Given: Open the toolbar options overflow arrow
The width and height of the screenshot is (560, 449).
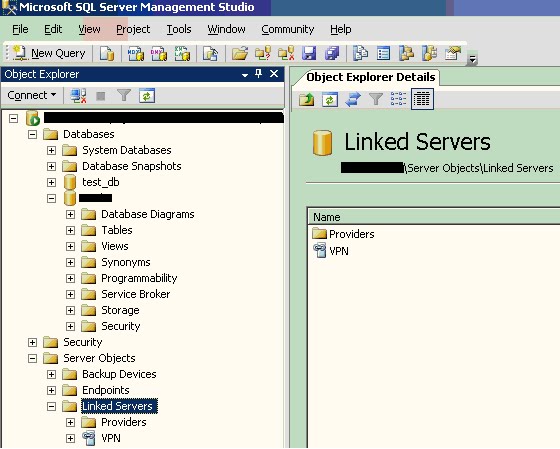Looking at the screenshot, I should [472, 59].
